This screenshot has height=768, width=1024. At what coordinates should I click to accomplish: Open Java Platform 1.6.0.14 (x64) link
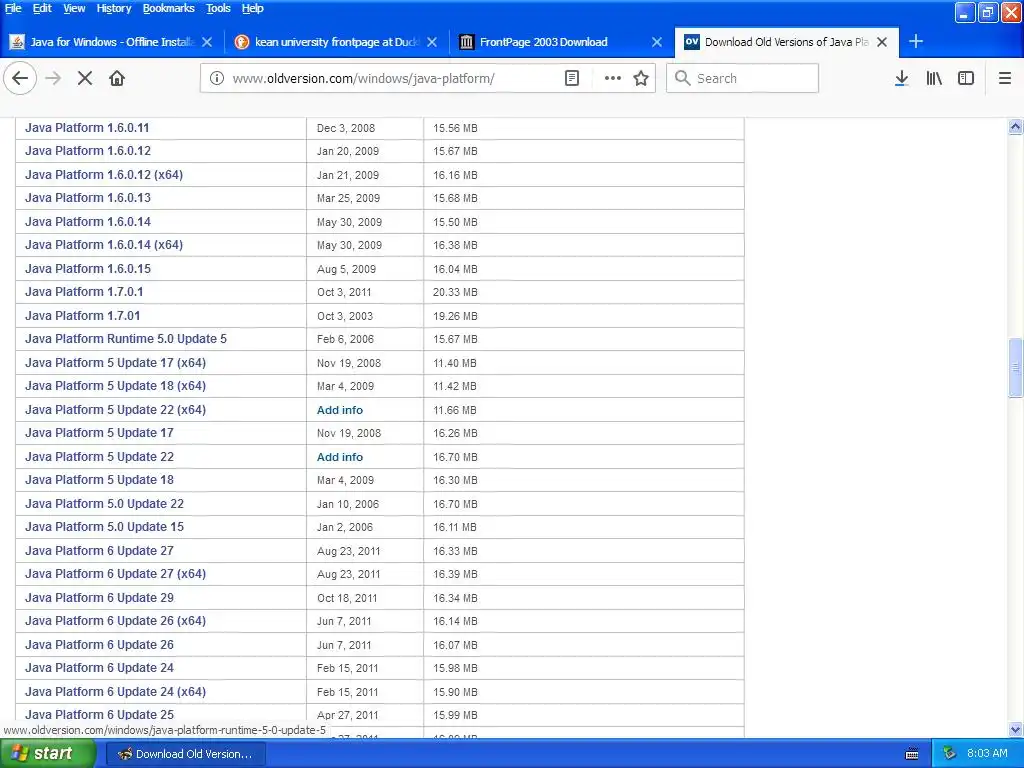click(x=104, y=245)
